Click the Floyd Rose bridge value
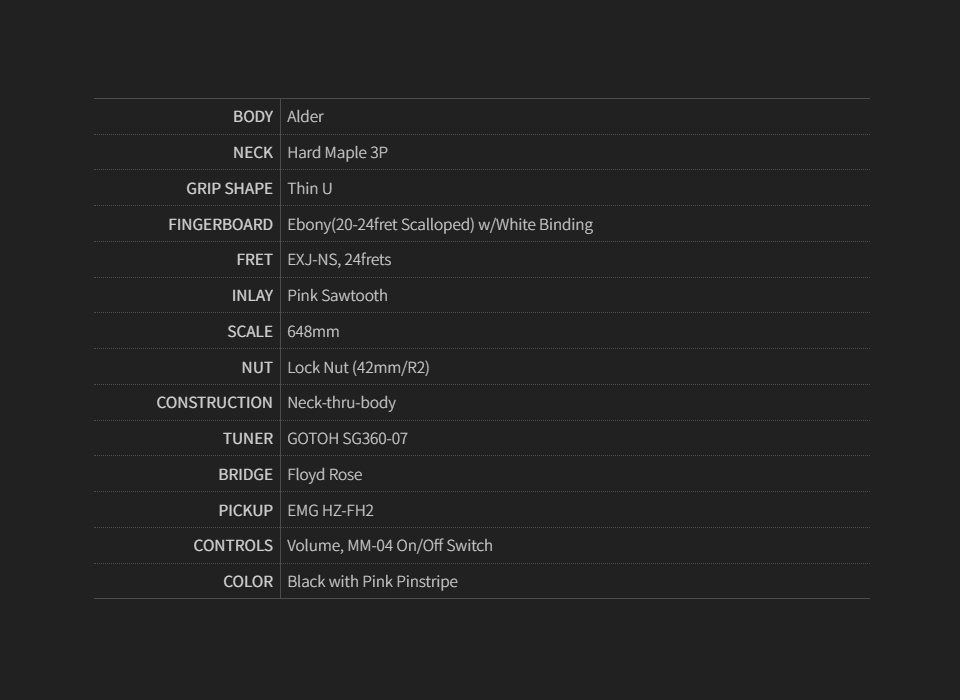The height and width of the screenshot is (700, 960). point(324,475)
